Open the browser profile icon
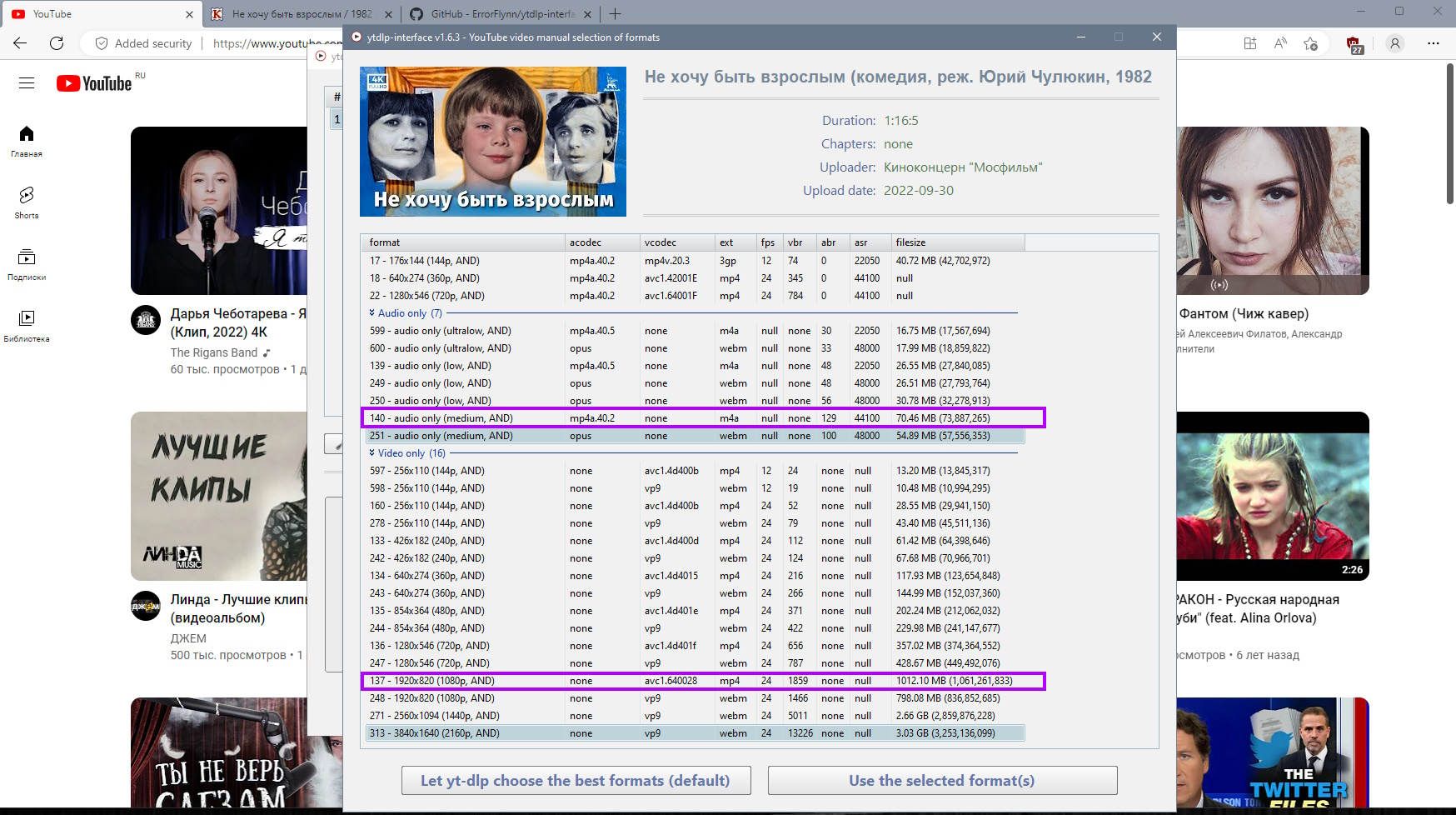The height and width of the screenshot is (815, 1456). (x=1395, y=43)
